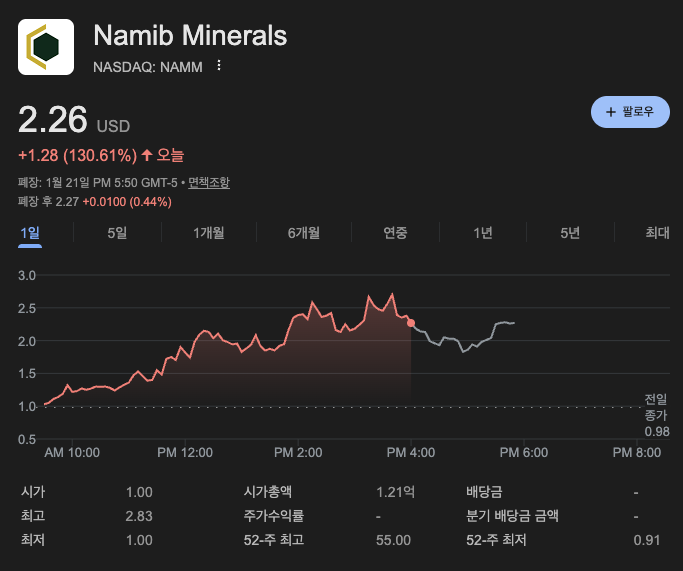
Task: Click the PM 6:00 axis label
Action: click(x=524, y=453)
